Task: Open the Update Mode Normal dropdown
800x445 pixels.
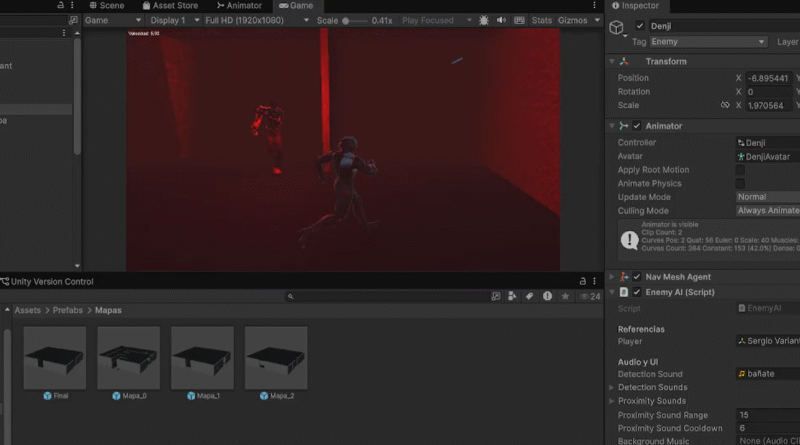Action: tap(767, 197)
